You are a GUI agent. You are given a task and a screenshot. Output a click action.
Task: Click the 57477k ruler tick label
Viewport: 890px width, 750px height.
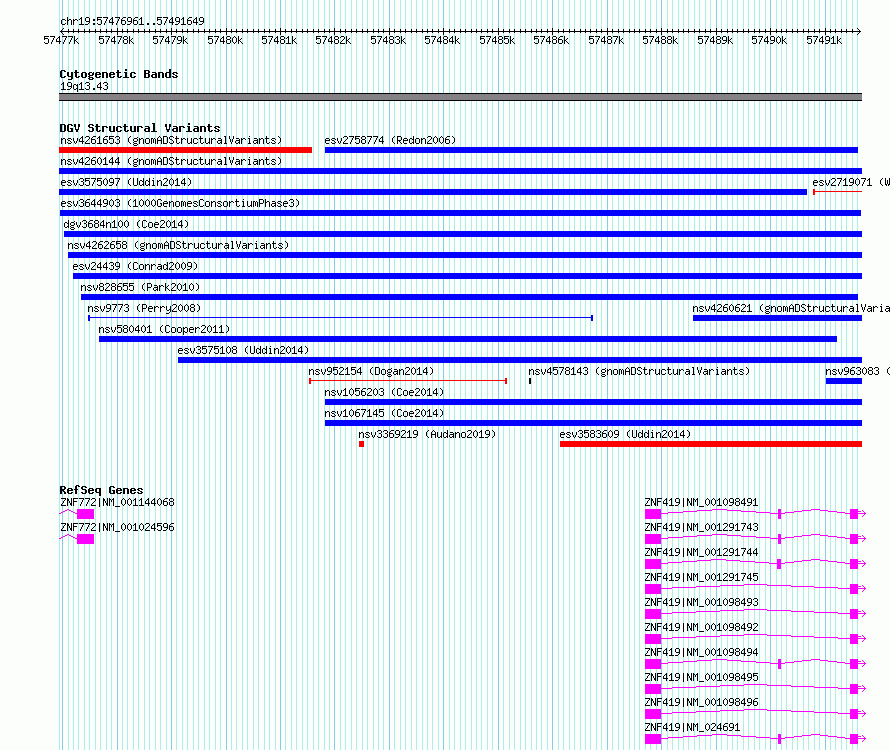61,41
